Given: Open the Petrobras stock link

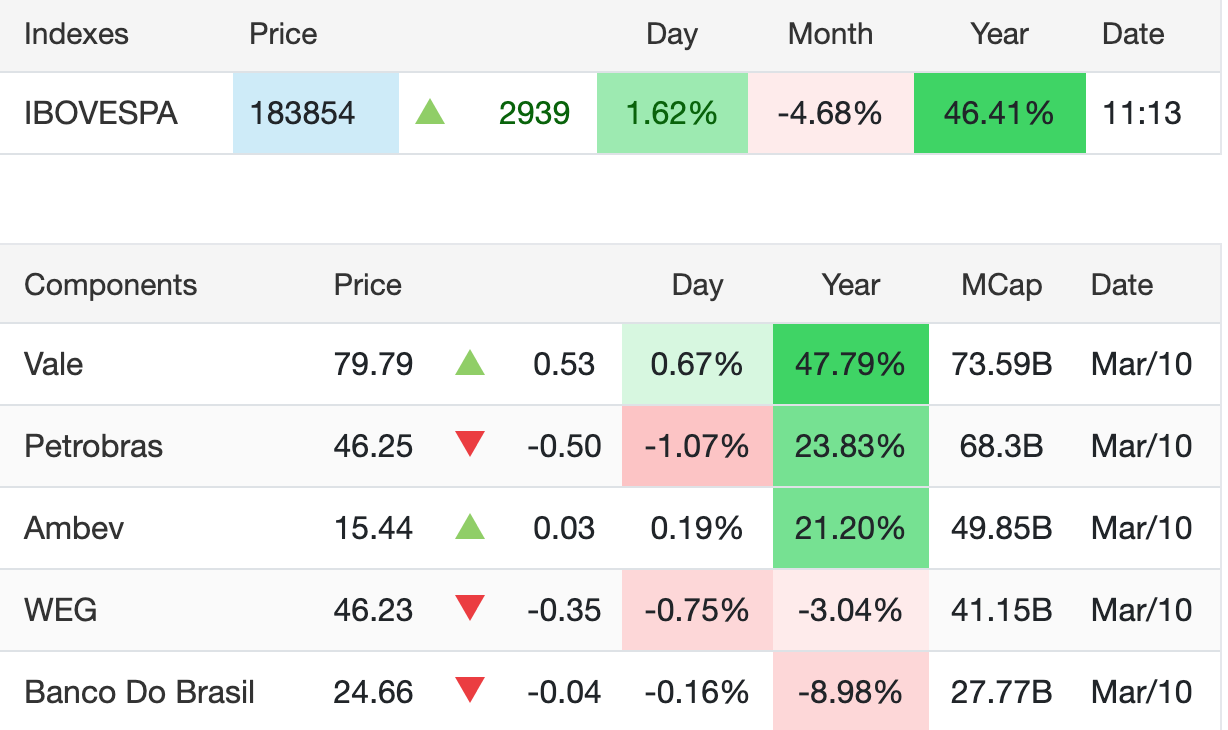Looking at the screenshot, I should (93, 446).
